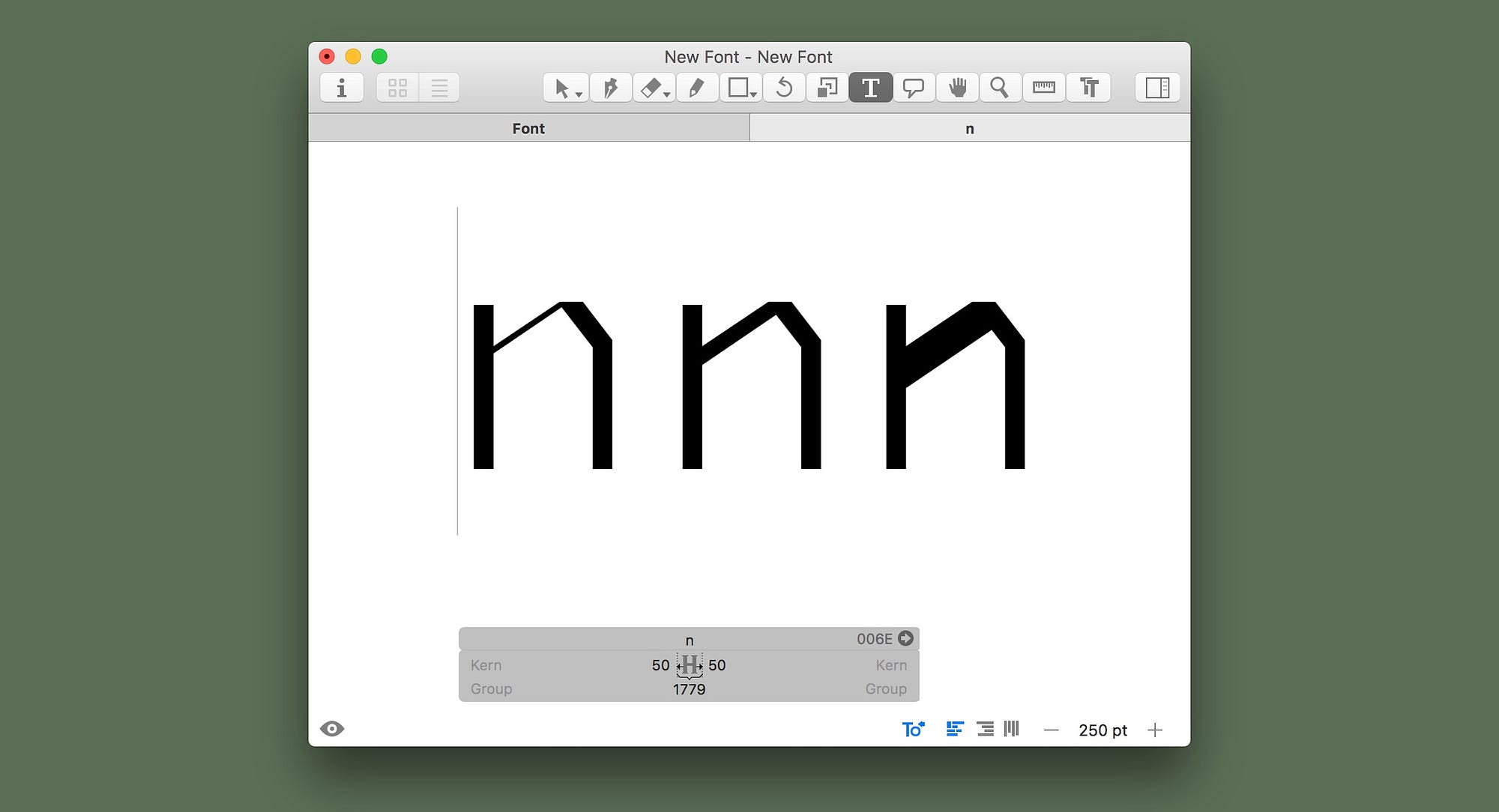The width and height of the screenshot is (1499, 812).
Task: Select the Hand tool
Action: 957,88
